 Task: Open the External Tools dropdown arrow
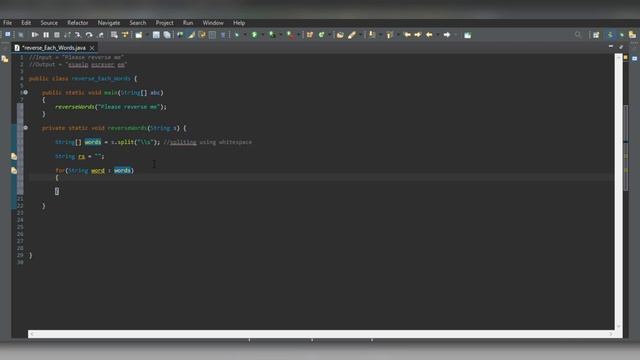pyautogui.click(x=299, y=35)
